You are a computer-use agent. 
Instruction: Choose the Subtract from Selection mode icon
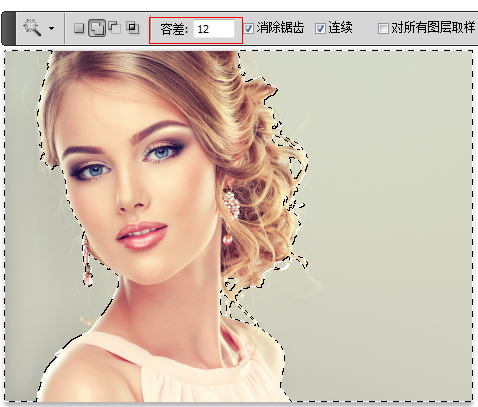115,28
